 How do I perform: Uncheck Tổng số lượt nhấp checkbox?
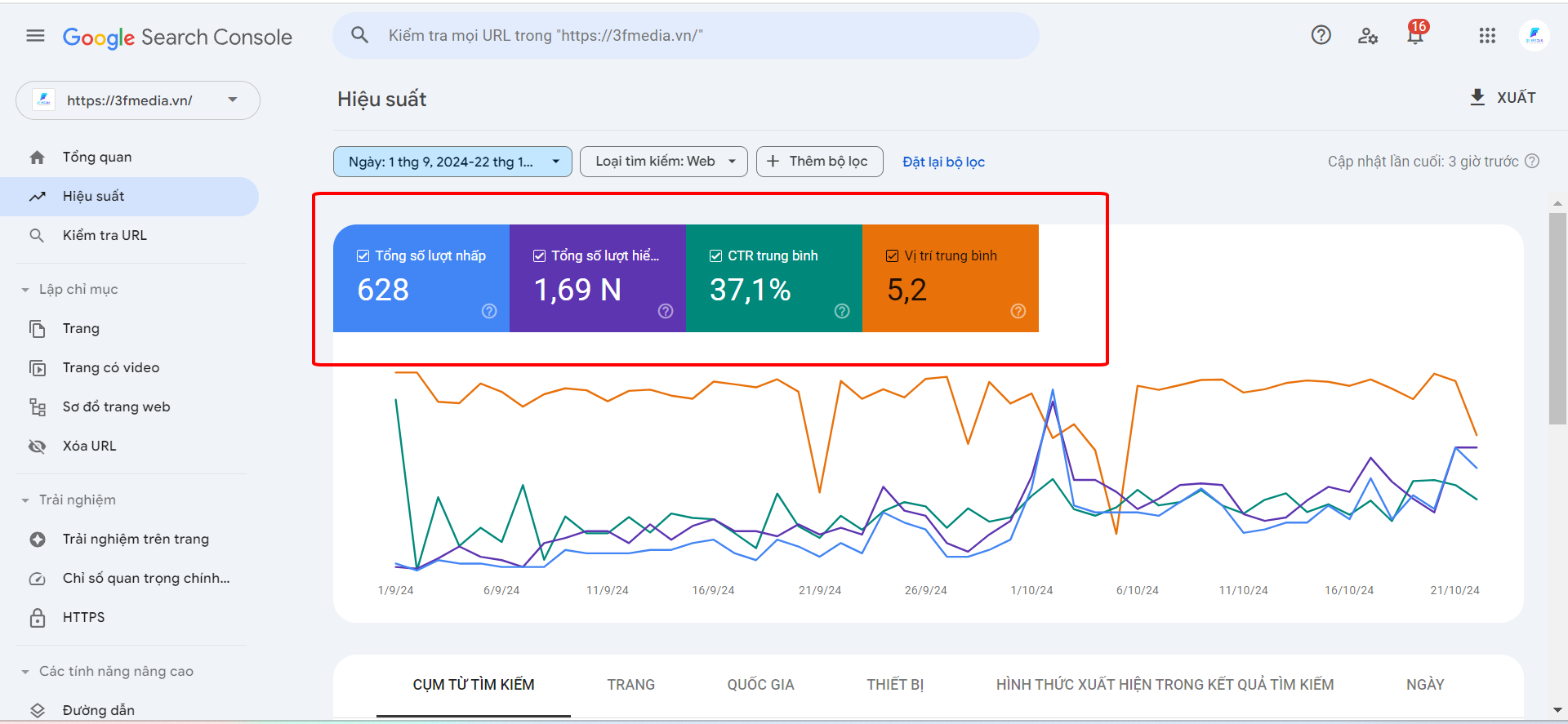(363, 256)
